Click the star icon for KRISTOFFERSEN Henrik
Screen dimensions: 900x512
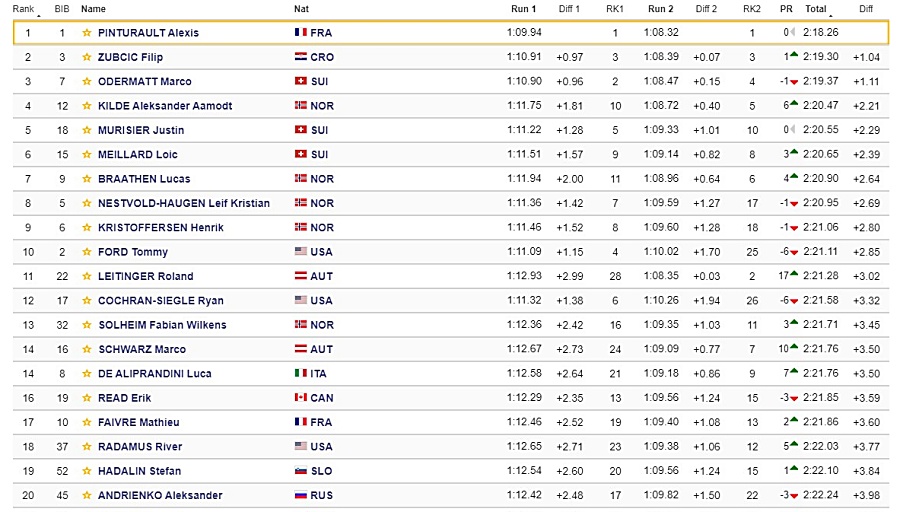tap(87, 227)
